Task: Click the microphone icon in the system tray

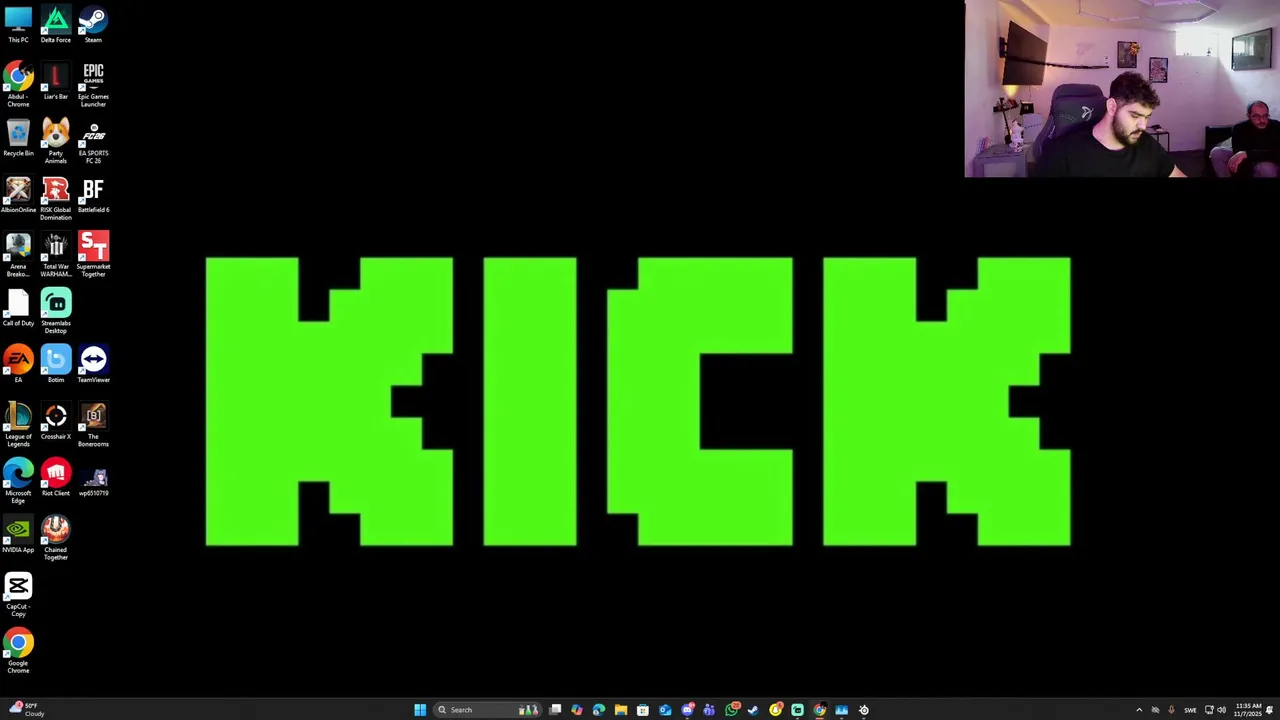Action: [x=1172, y=710]
